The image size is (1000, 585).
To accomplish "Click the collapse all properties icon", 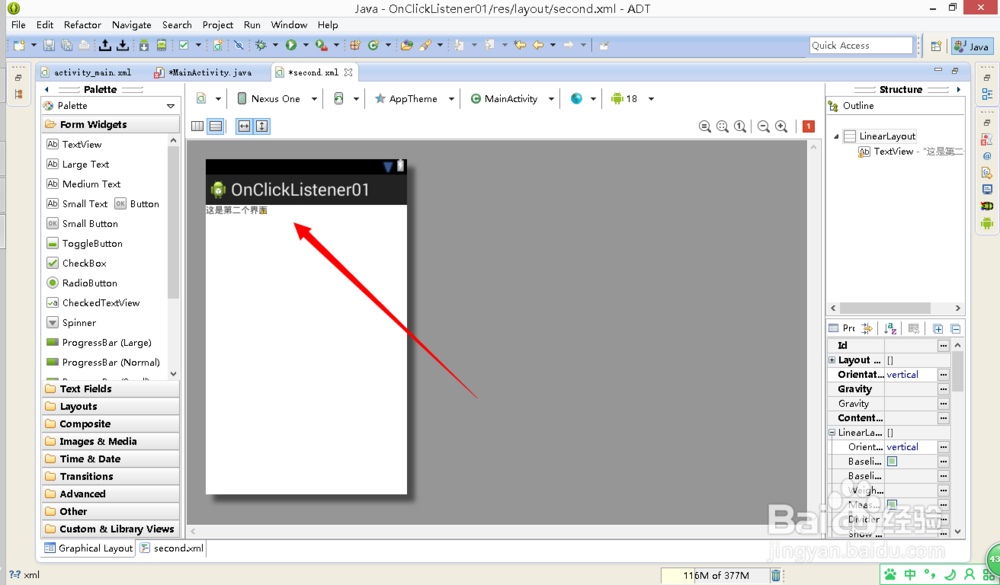I will point(955,329).
